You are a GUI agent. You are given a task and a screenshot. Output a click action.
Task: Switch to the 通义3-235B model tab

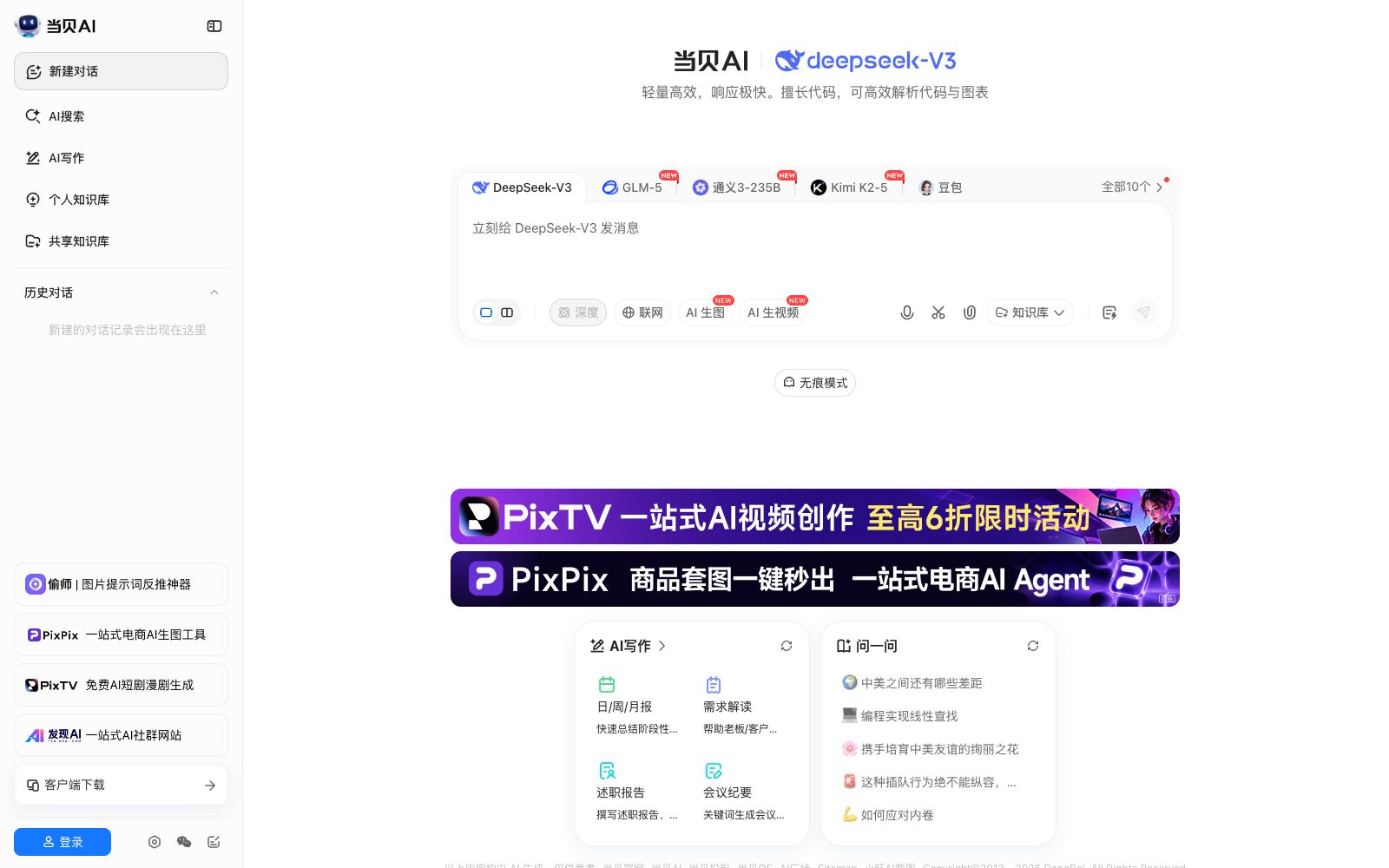737,187
